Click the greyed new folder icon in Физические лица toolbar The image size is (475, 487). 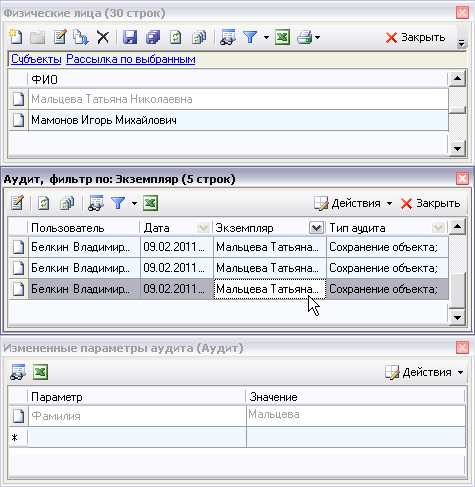[38, 37]
